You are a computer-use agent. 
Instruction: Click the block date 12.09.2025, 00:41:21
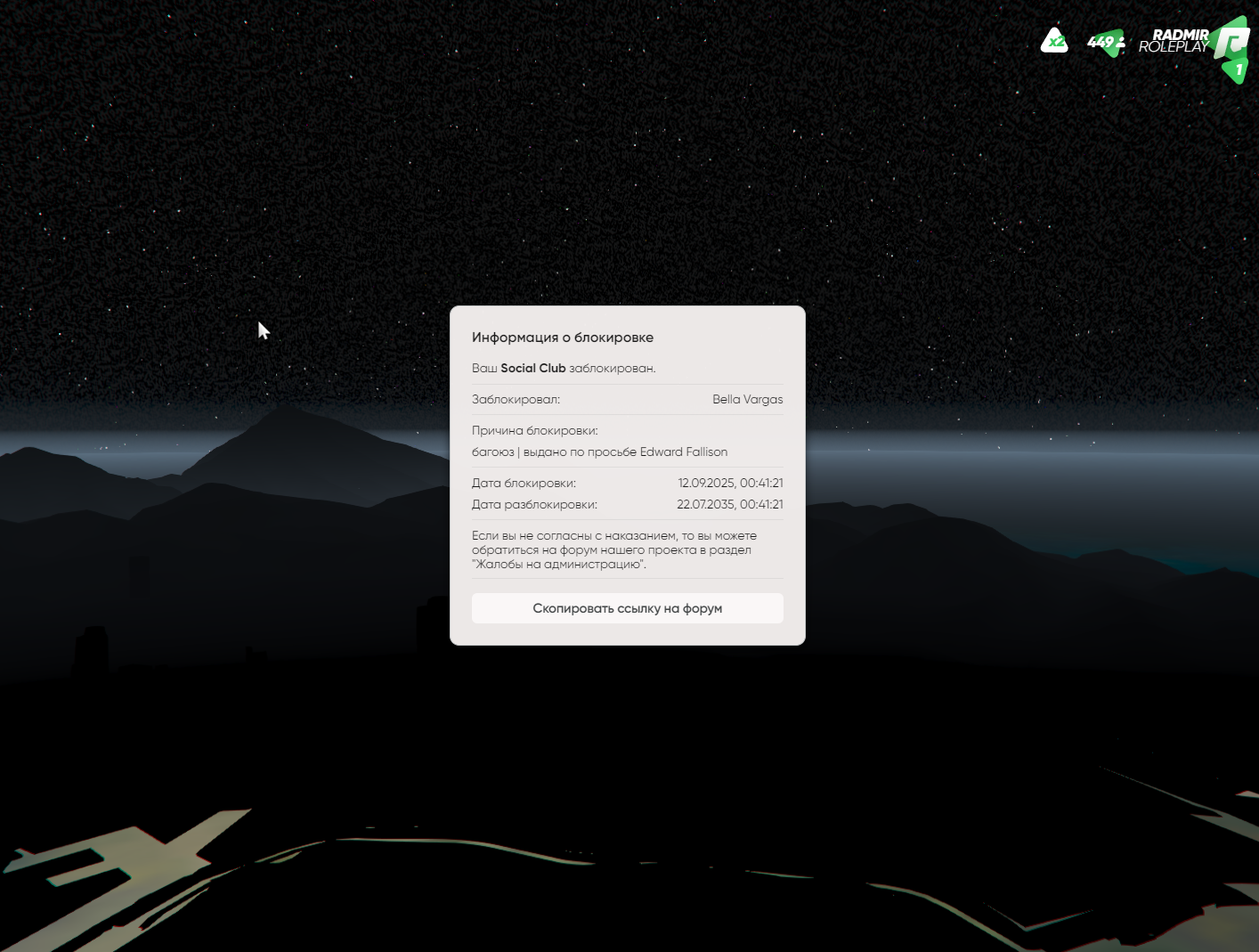730,483
